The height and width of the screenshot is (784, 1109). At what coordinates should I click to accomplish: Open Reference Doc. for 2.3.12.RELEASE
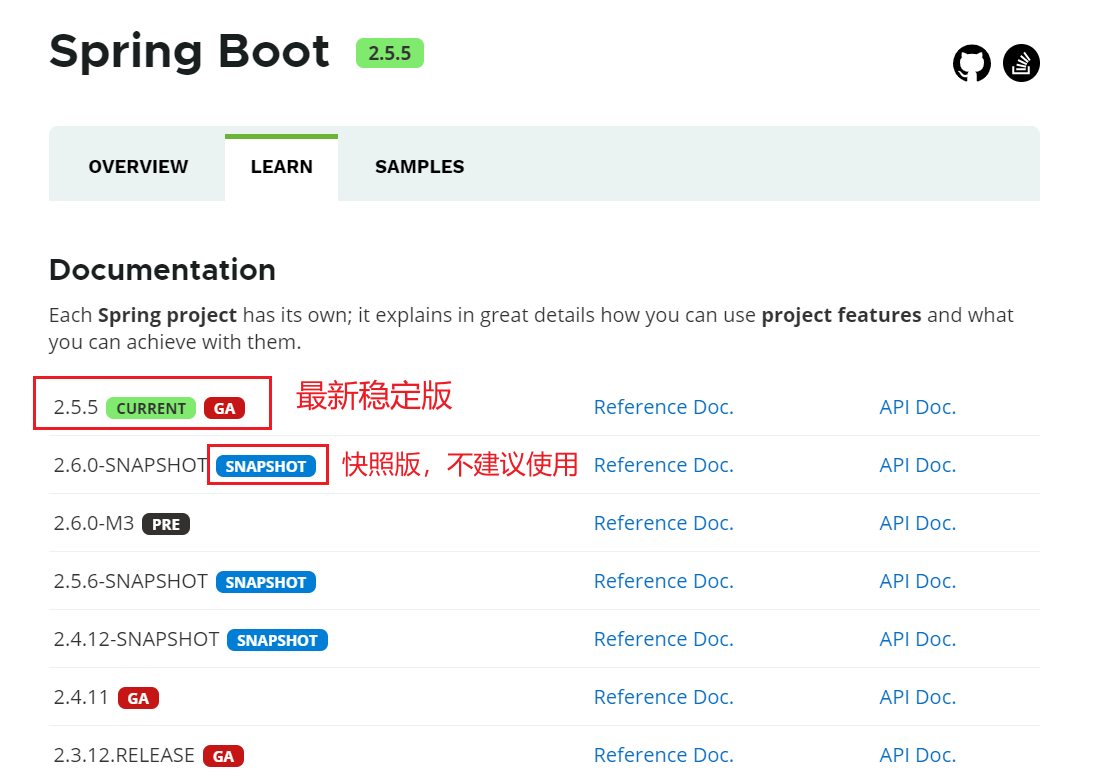coord(663,755)
